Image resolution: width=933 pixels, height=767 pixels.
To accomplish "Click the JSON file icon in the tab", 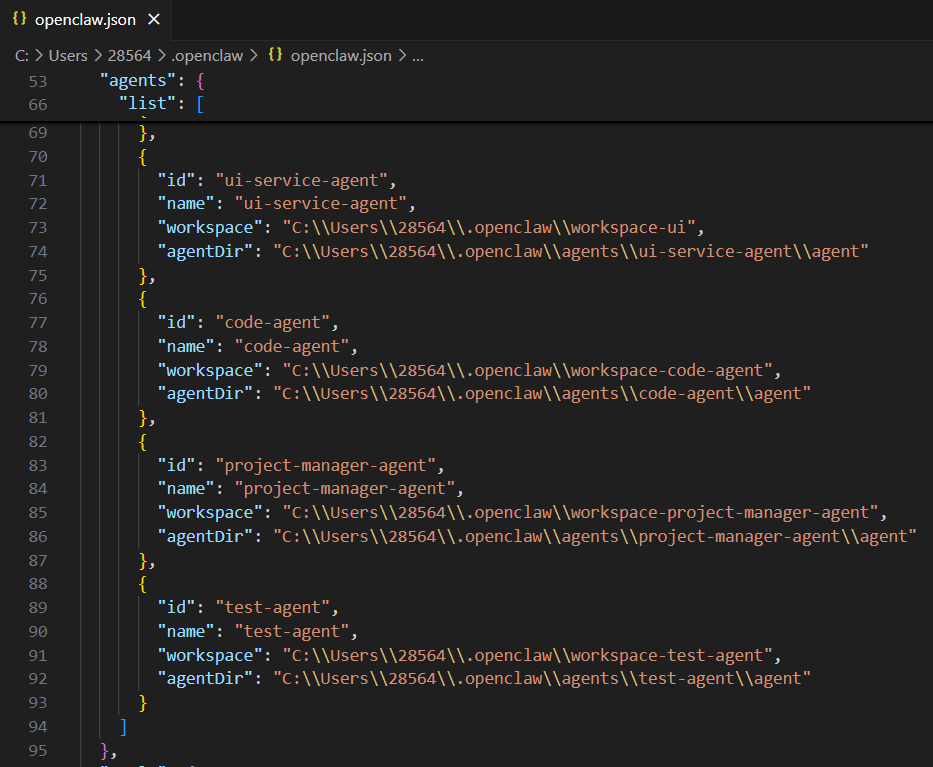I will pos(20,18).
